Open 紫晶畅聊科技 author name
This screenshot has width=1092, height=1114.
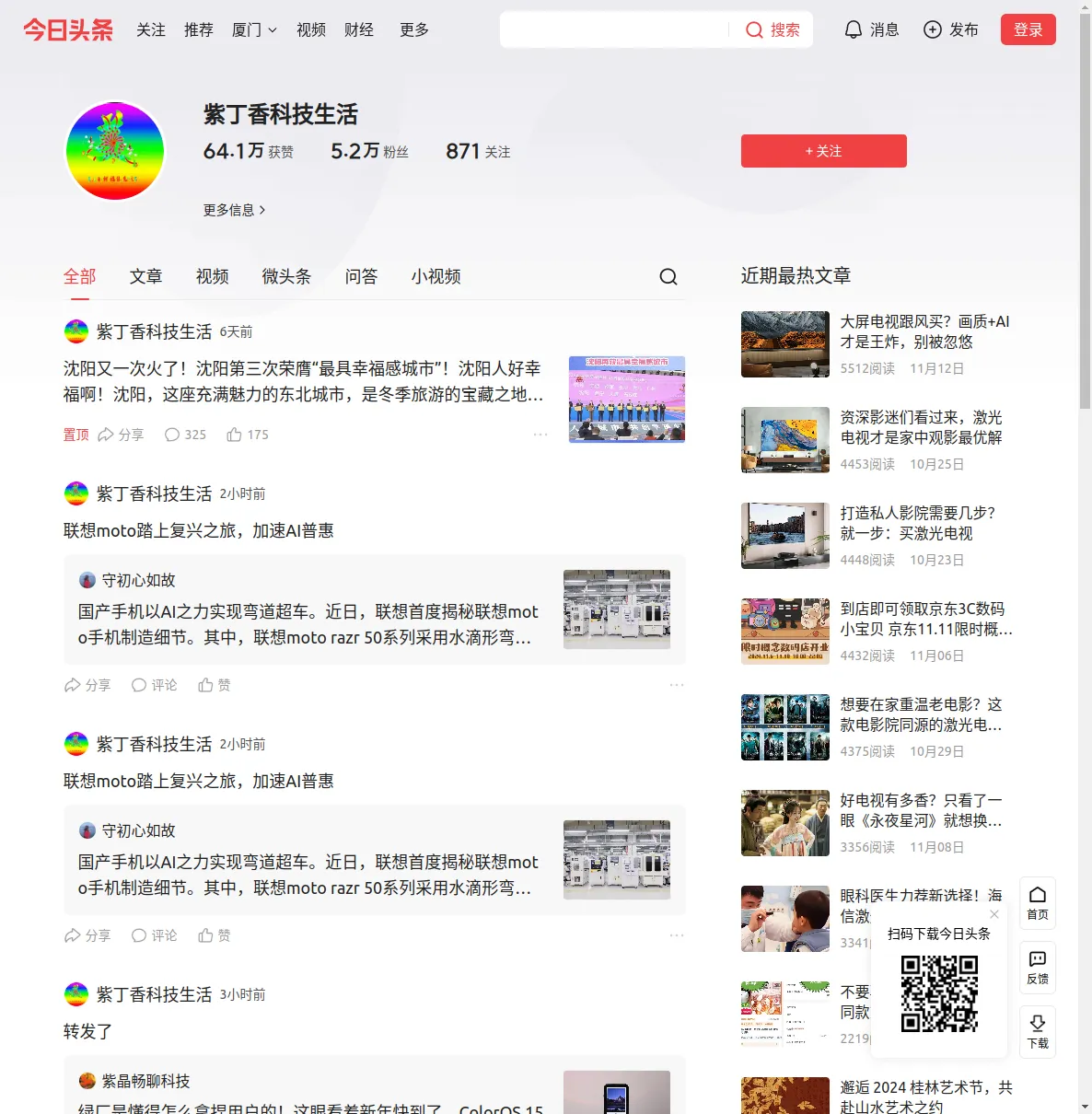[x=146, y=1081]
